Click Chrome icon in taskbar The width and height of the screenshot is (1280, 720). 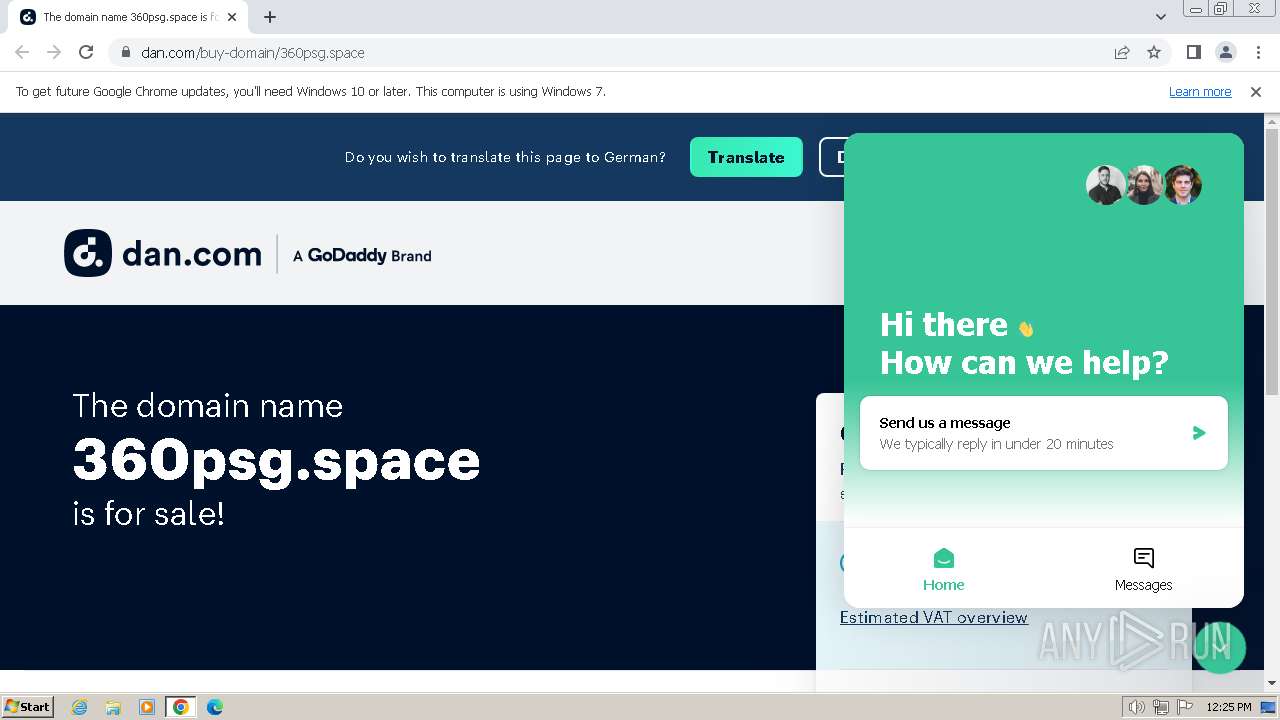click(x=181, y=707)
